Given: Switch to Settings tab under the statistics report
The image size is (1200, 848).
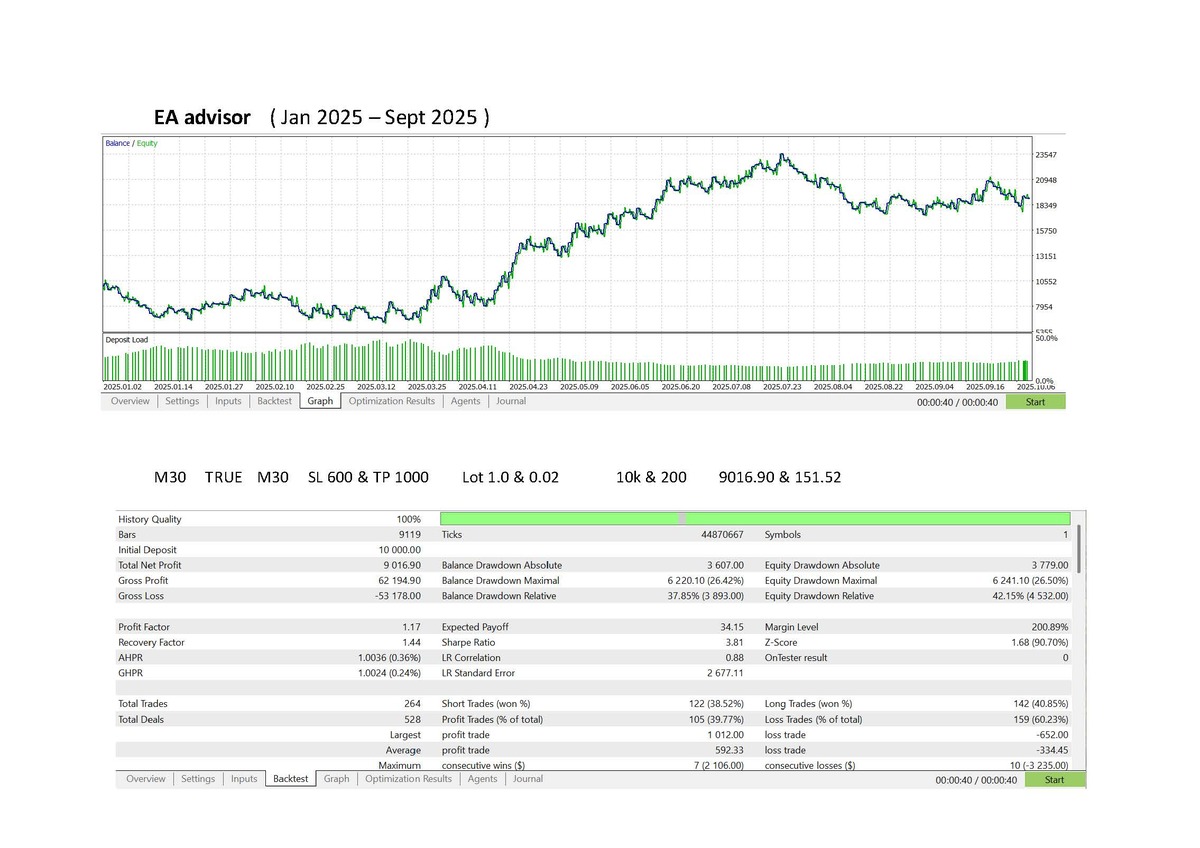Looking at the screenshot, I should [x=198, y=779].
